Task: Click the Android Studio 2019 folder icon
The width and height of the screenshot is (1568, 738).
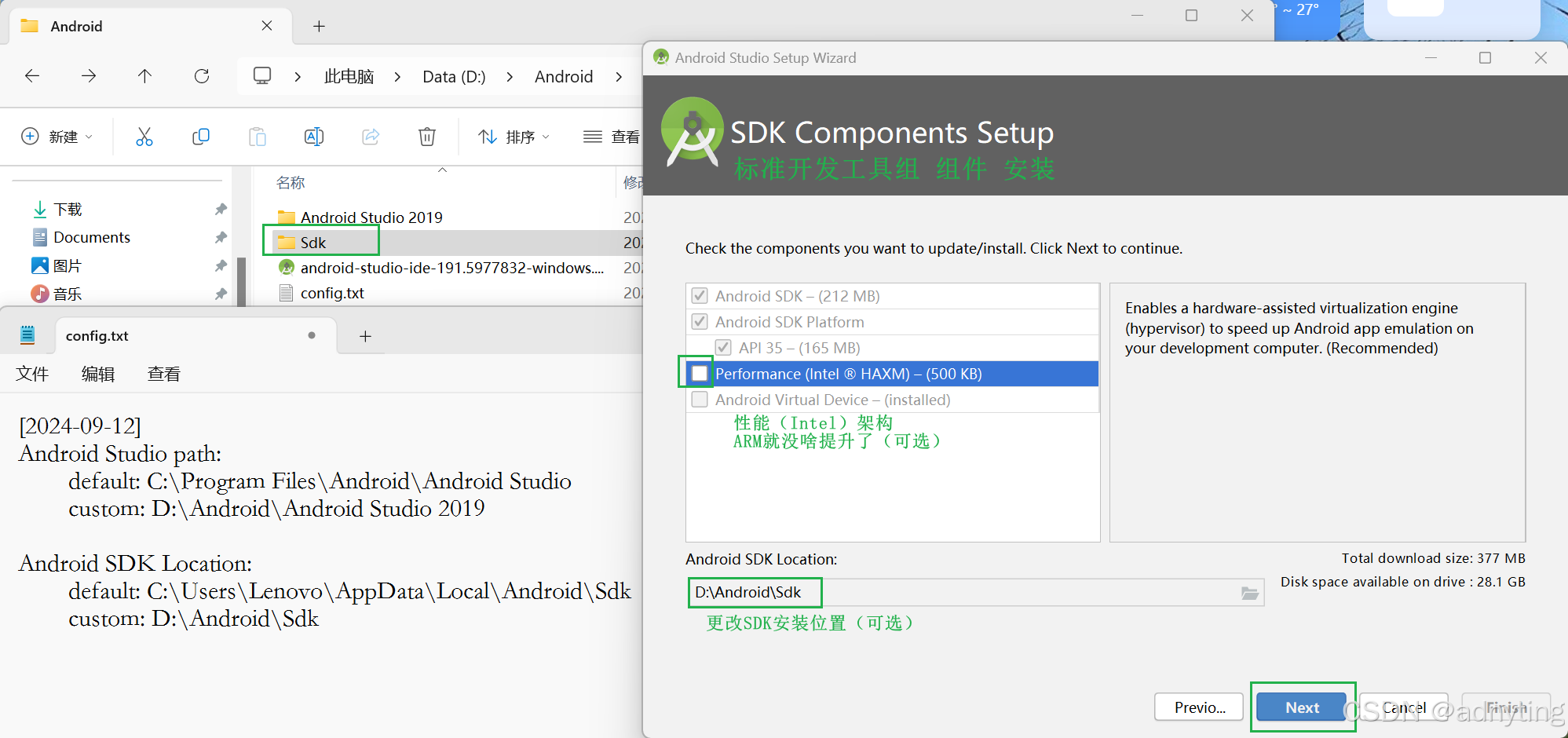Action: [x=287, y=217]
